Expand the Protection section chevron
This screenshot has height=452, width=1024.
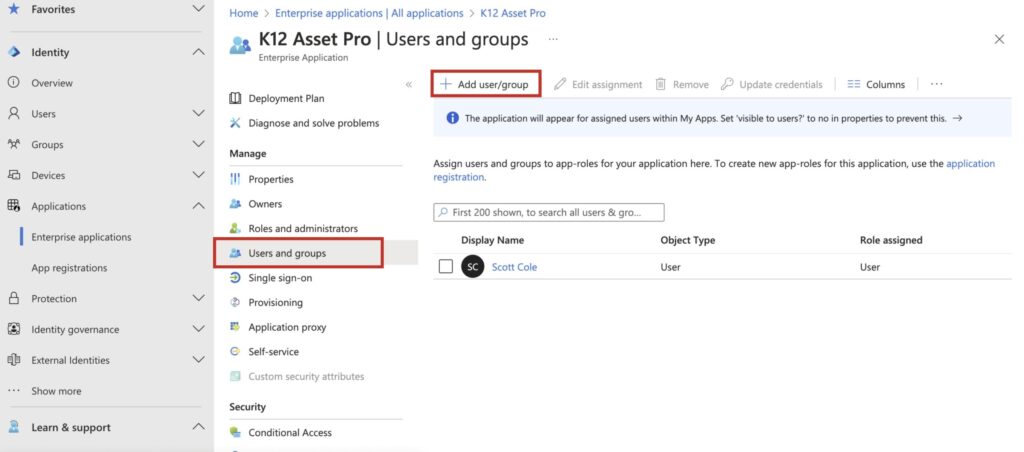coord(197,298)
